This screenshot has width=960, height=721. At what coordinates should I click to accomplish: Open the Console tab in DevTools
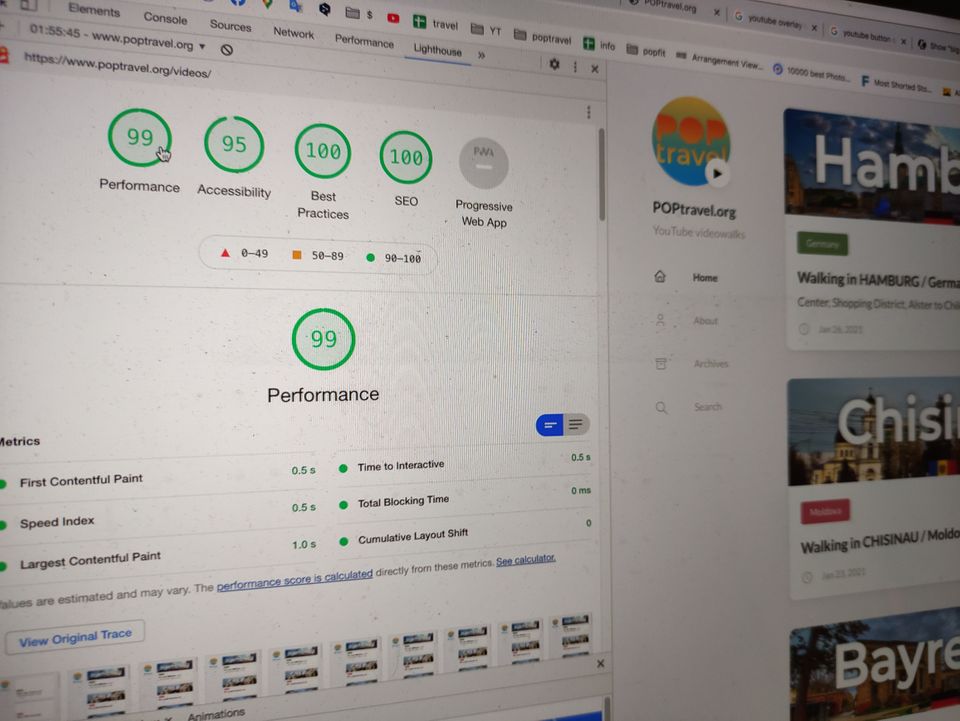[x=165, y=18]
